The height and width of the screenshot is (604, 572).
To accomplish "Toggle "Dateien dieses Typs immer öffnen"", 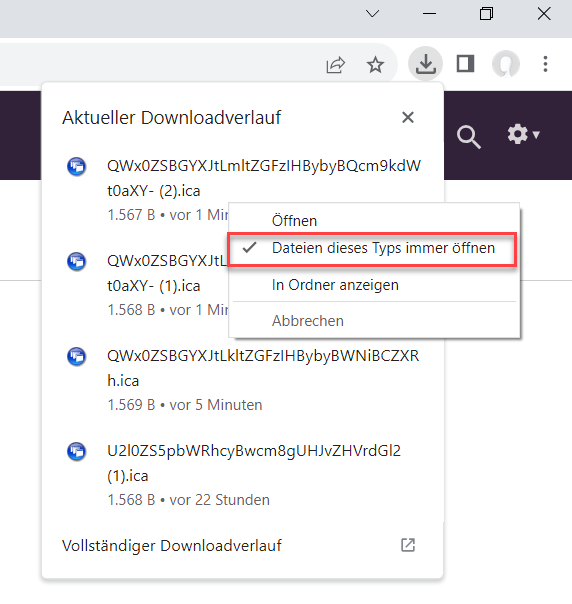I will point(372,248).
